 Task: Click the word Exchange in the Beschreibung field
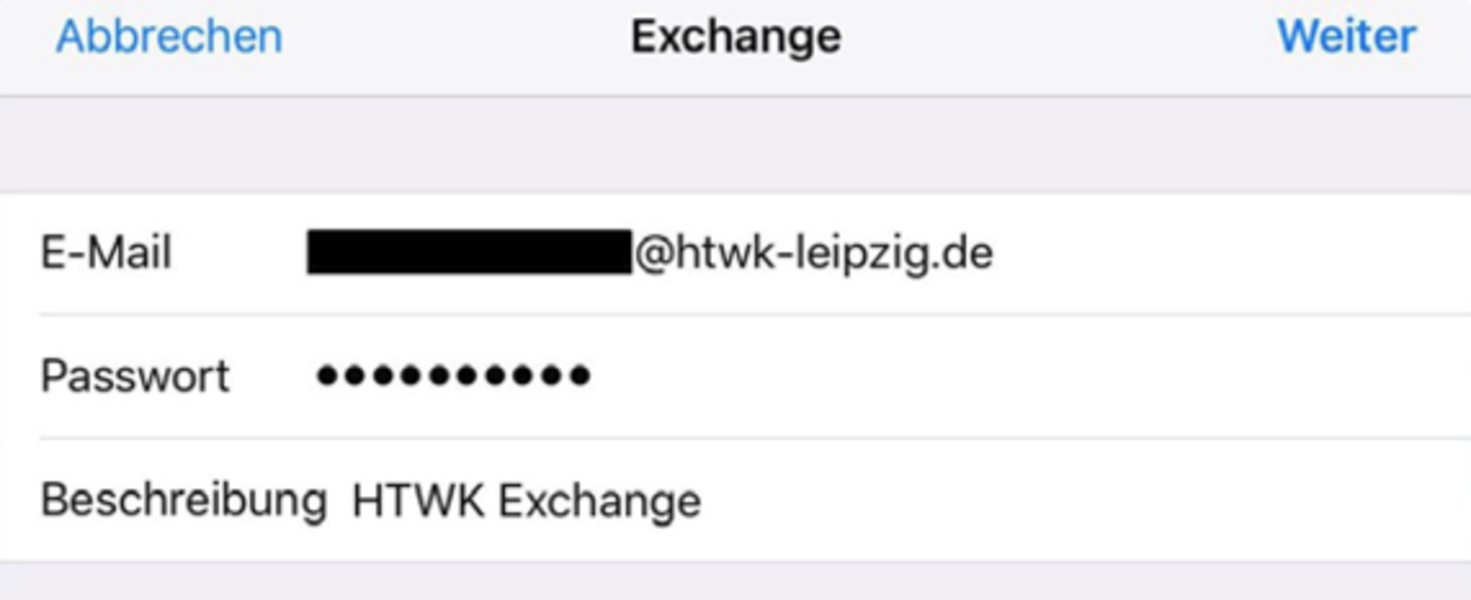pyautogui.click(x=600, y=501)
